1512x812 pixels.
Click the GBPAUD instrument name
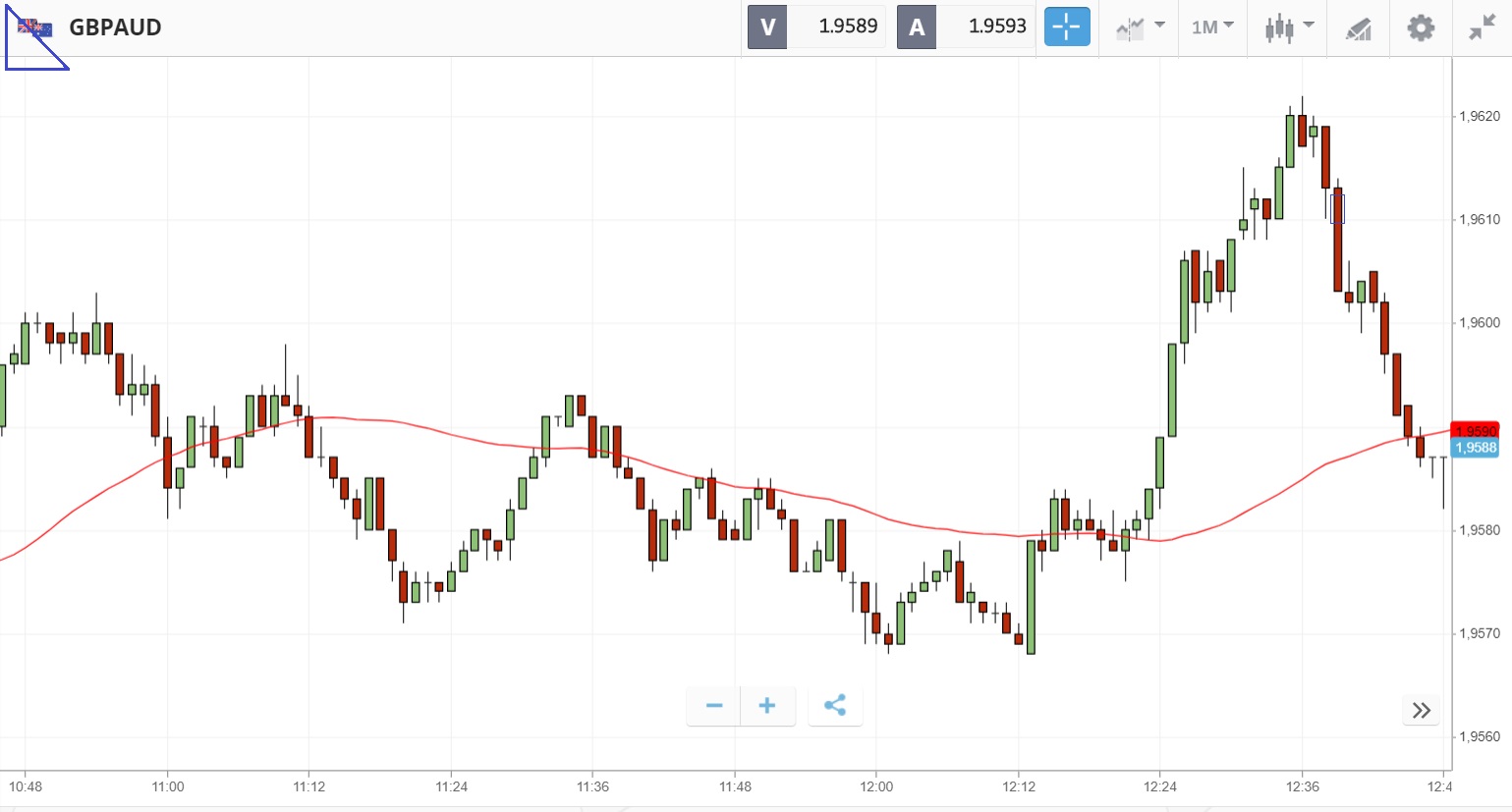point(115,27)
